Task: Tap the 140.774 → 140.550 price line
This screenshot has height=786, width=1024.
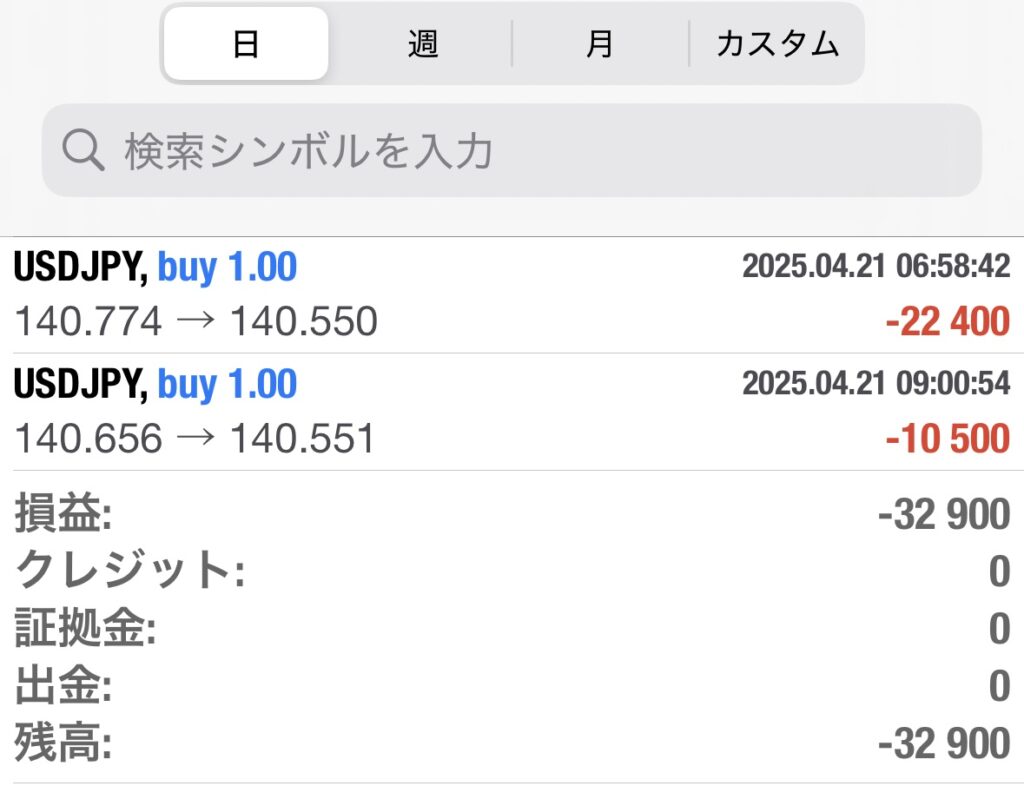Action: pyautogui.click(x=196, y=321)
